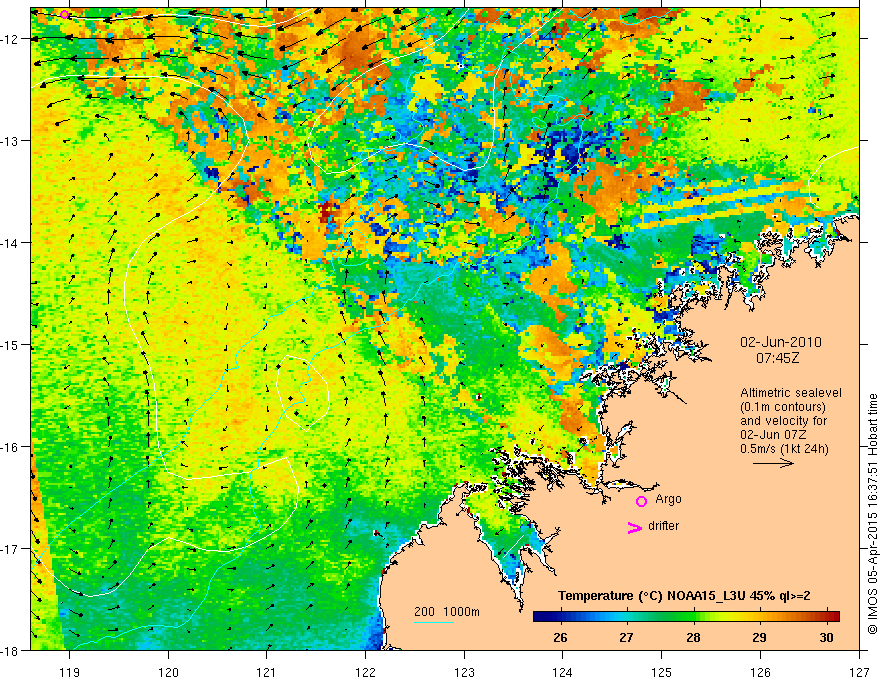880x680 pixels.
Task: Click the '0.5m/s (1kt 24h)' text
Action: pos(784,449)
